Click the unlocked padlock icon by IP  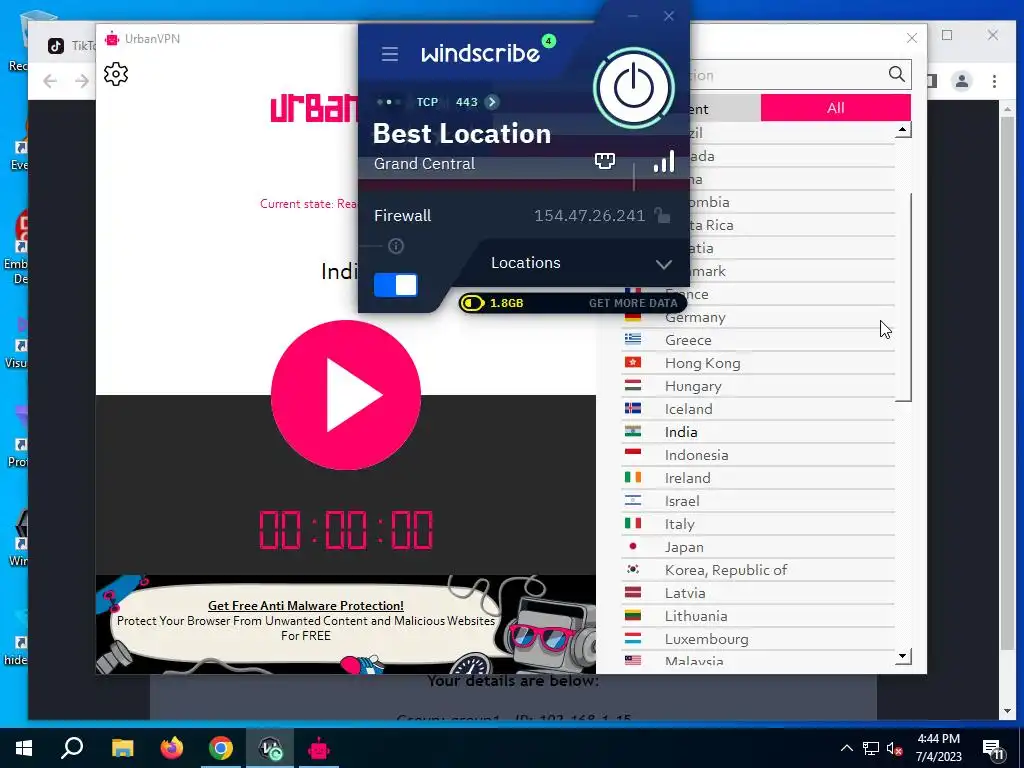coord(662,215)
